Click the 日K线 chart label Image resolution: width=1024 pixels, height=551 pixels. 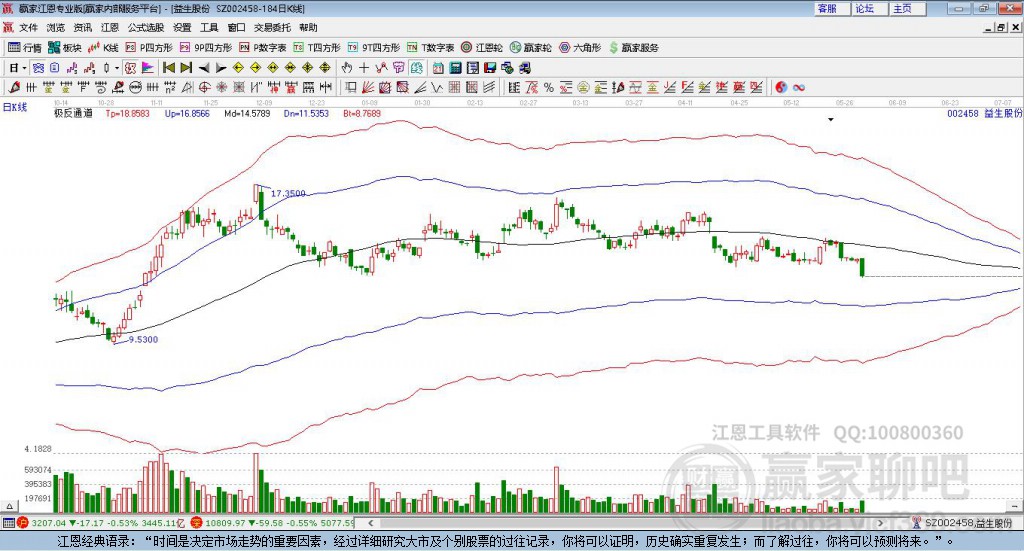(14, 107)
